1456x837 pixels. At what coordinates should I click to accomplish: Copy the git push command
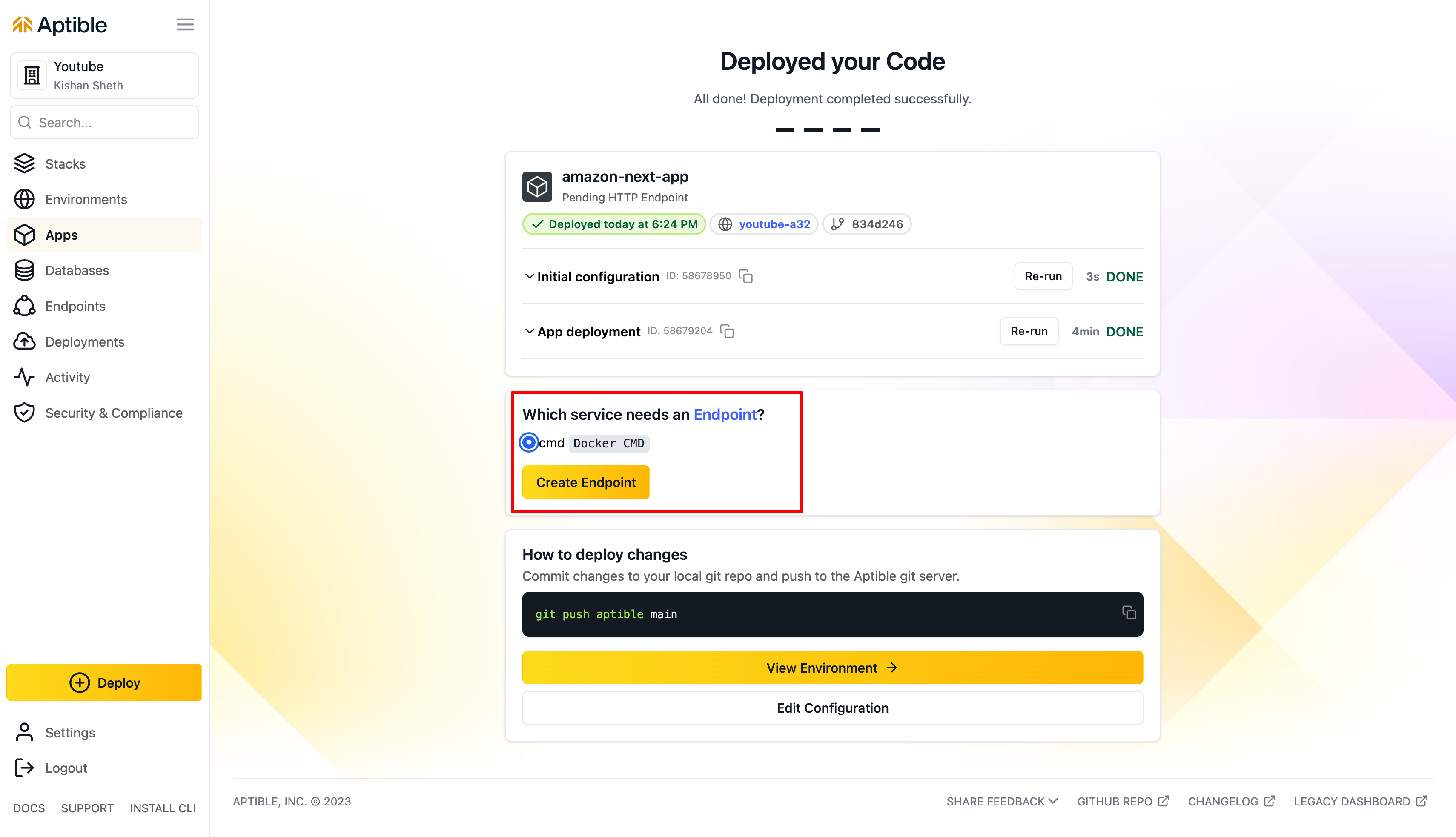1128,613
